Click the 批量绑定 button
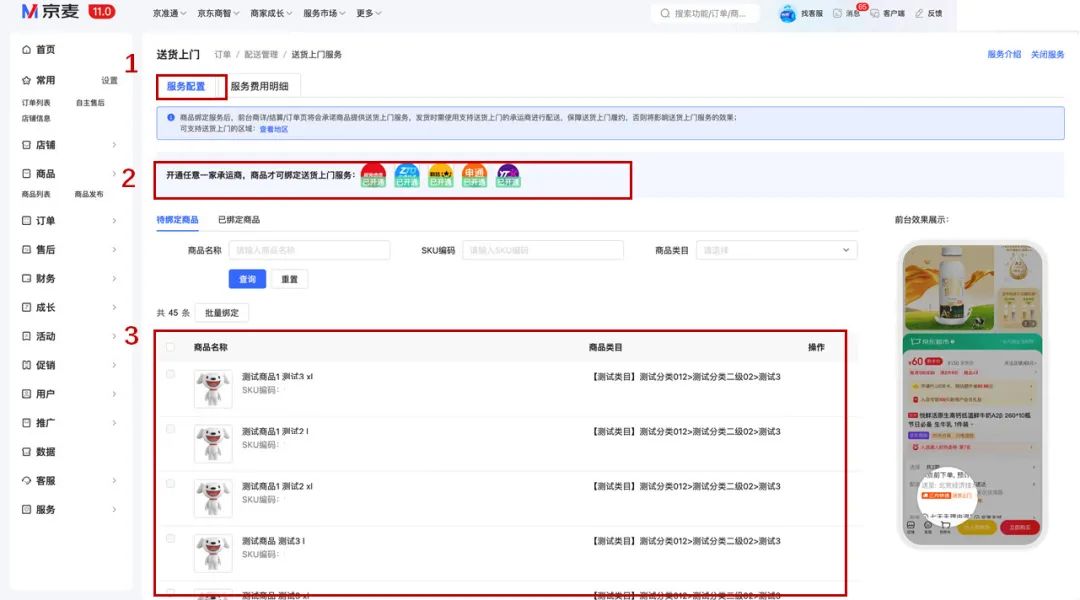Viewport: 1080px width, 600px height. click(x=222, y=313)
